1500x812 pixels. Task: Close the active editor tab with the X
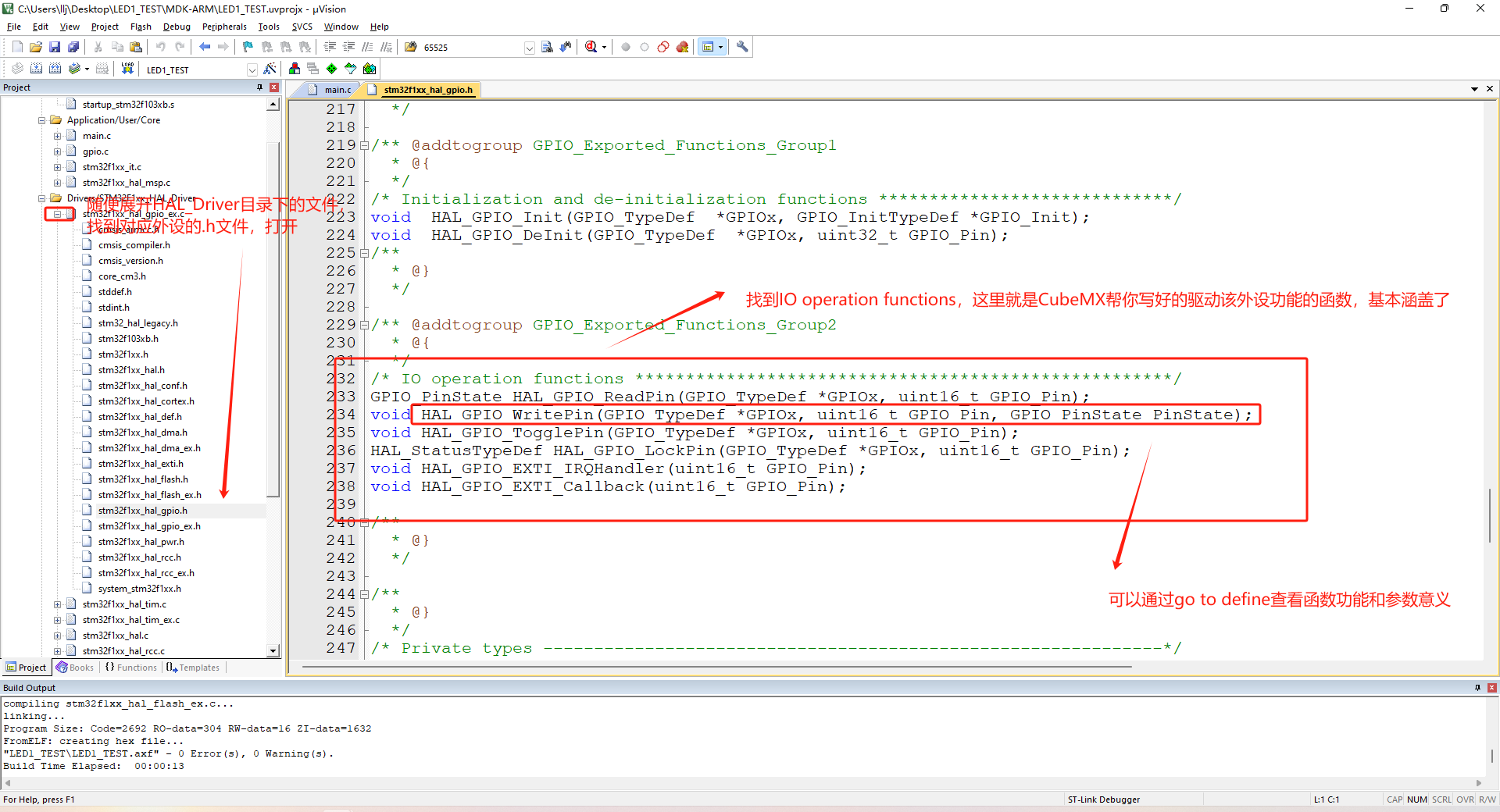tap(1490, 89)
